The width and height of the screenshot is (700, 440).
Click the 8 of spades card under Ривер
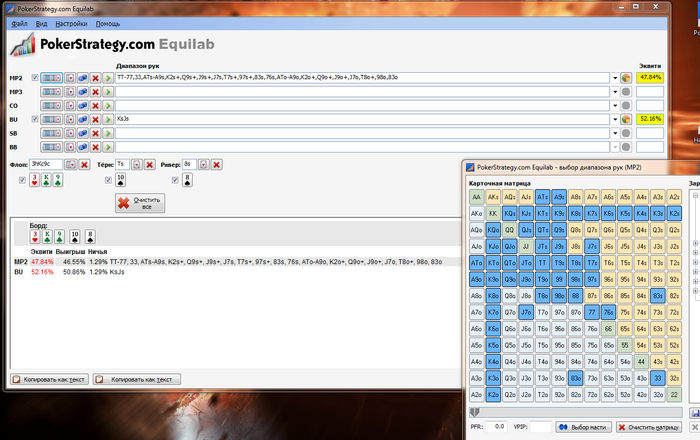(x=187, y=180)
